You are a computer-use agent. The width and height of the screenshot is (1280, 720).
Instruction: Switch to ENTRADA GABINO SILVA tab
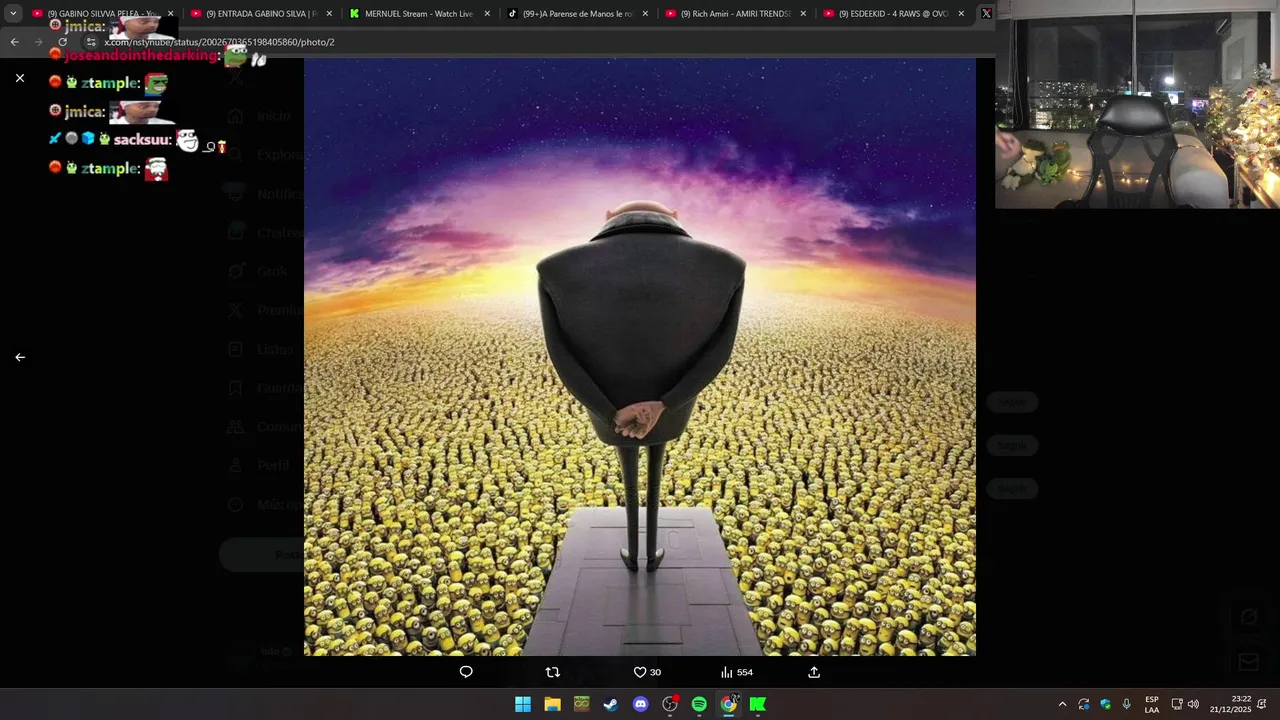(260, 14)
